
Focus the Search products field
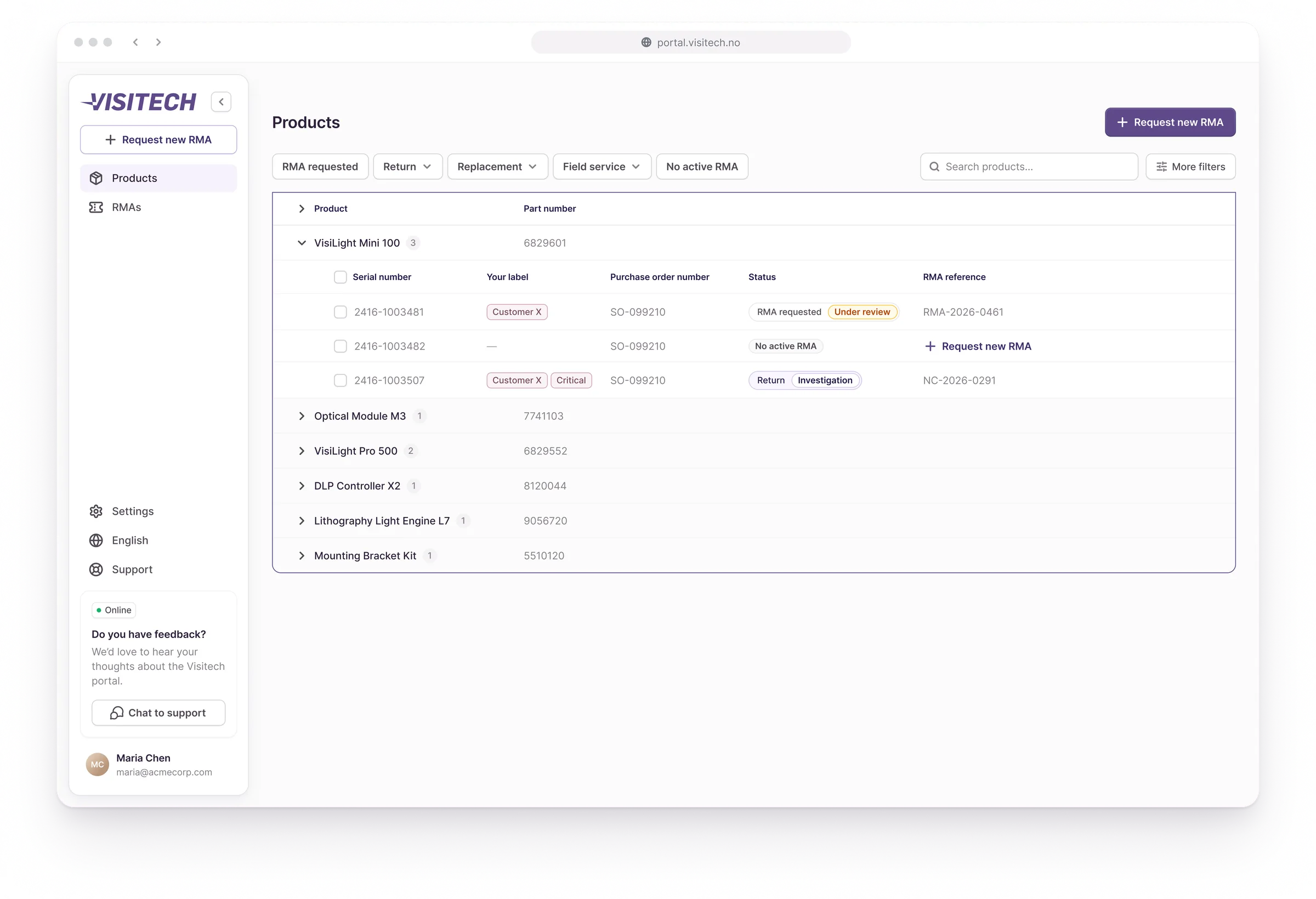[1029, 167]
